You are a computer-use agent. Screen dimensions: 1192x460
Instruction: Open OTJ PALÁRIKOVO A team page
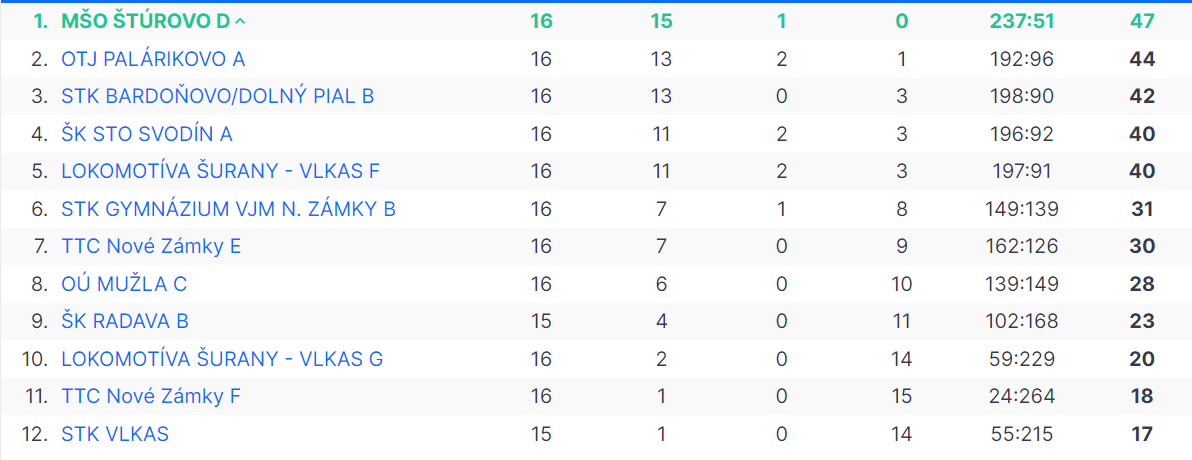(x=153, y=59)
